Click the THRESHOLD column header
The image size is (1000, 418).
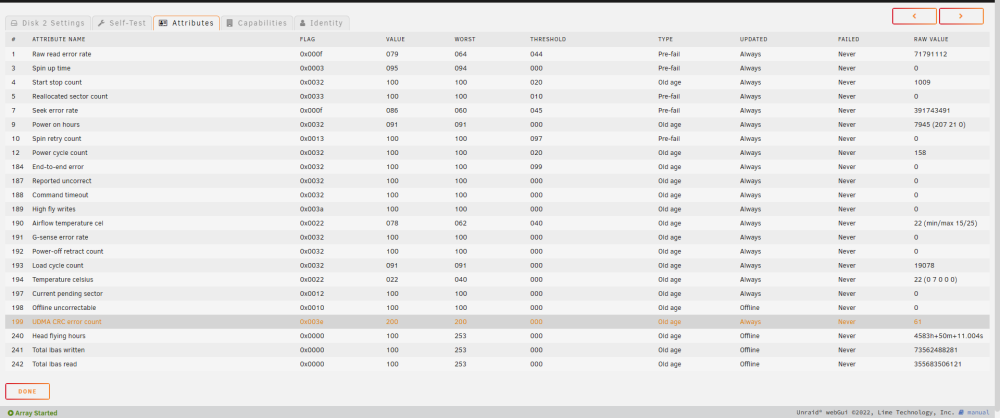click(548, 40)
